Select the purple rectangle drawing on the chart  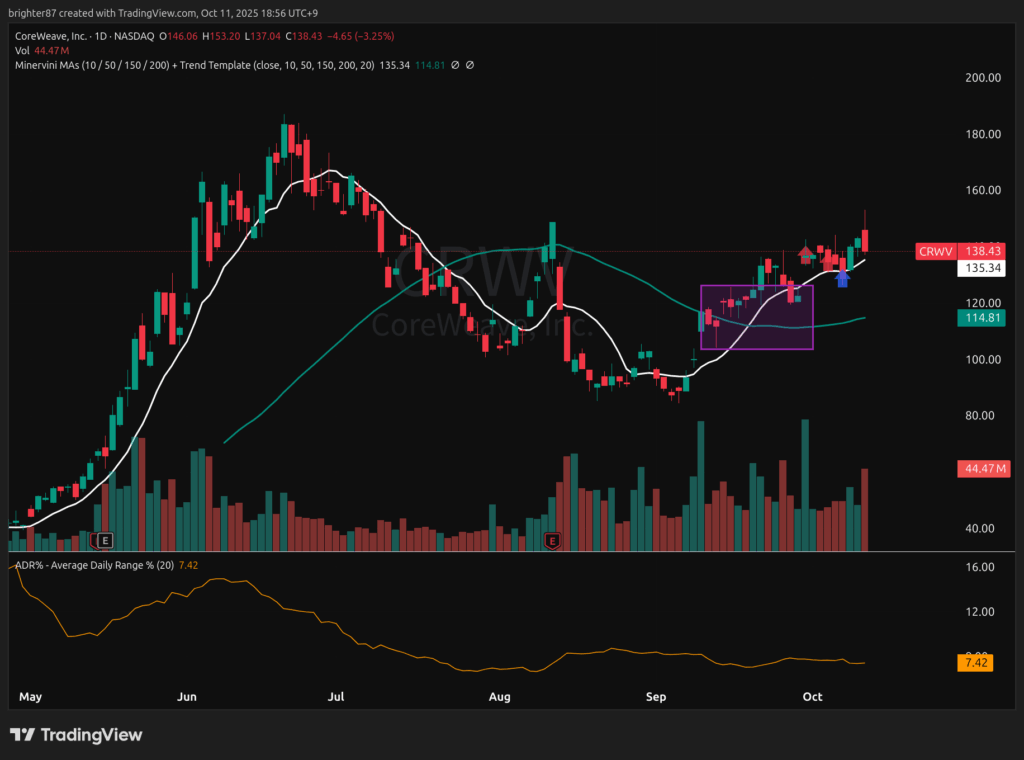click(757, 317)
